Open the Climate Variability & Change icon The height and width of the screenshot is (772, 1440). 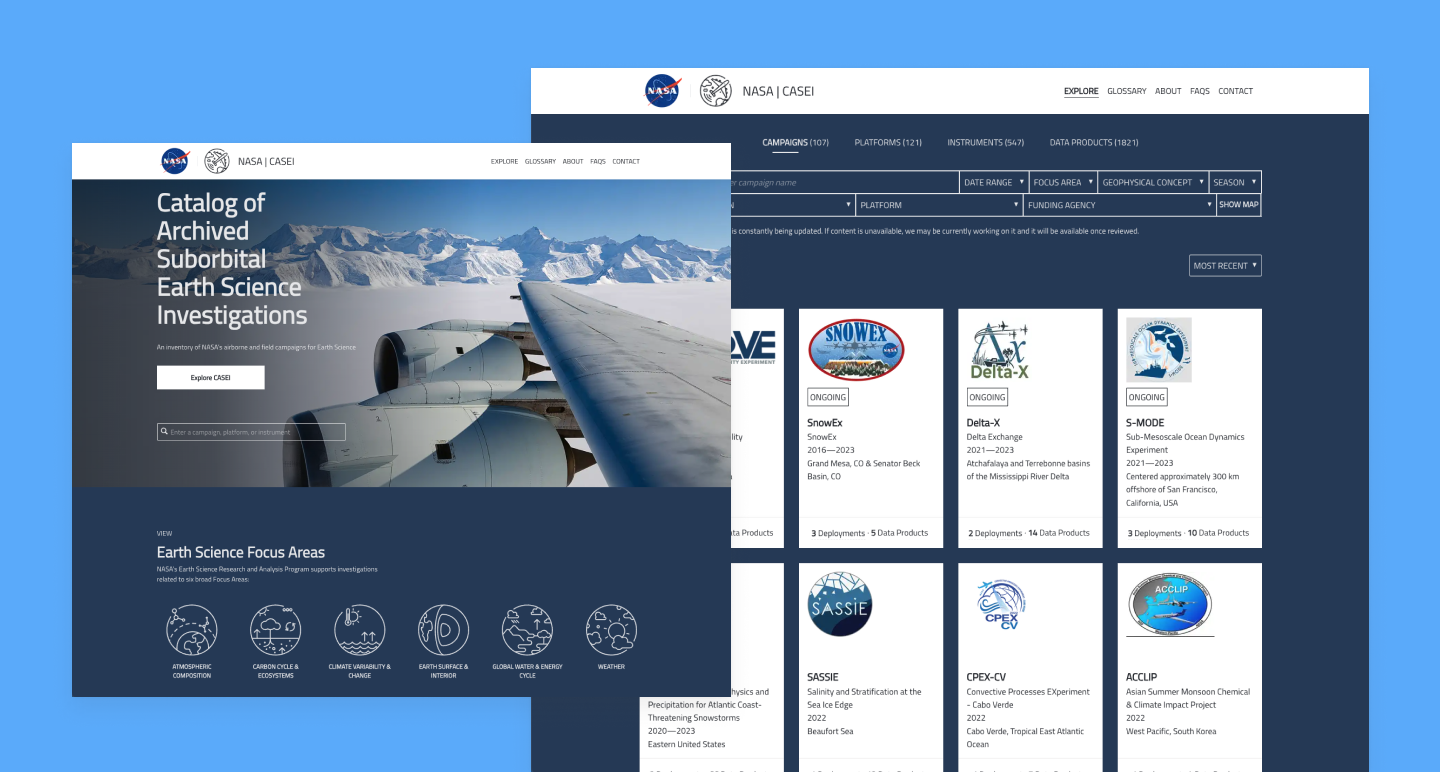359,630
